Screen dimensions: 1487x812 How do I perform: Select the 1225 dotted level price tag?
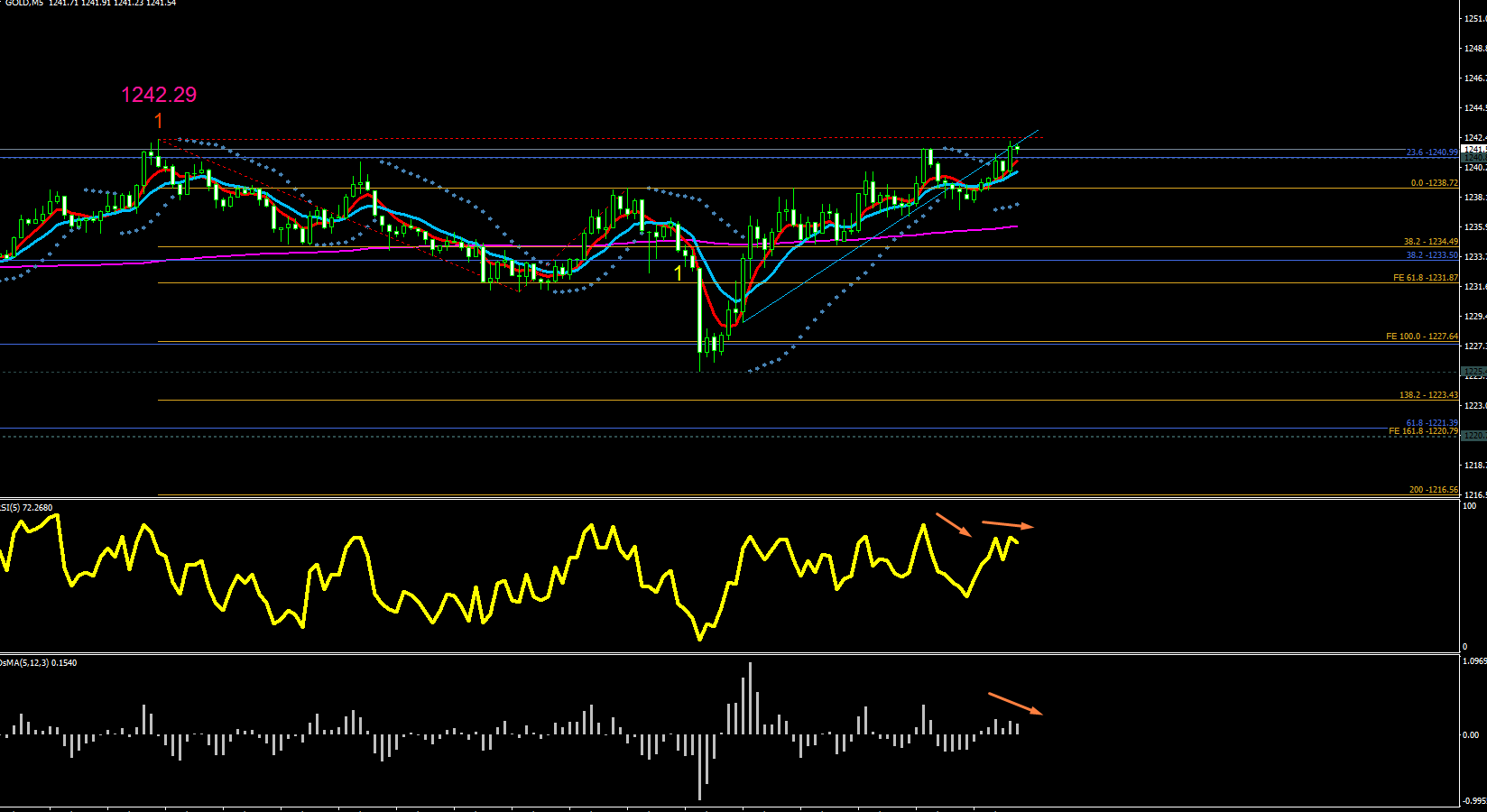coord(1473,372)
